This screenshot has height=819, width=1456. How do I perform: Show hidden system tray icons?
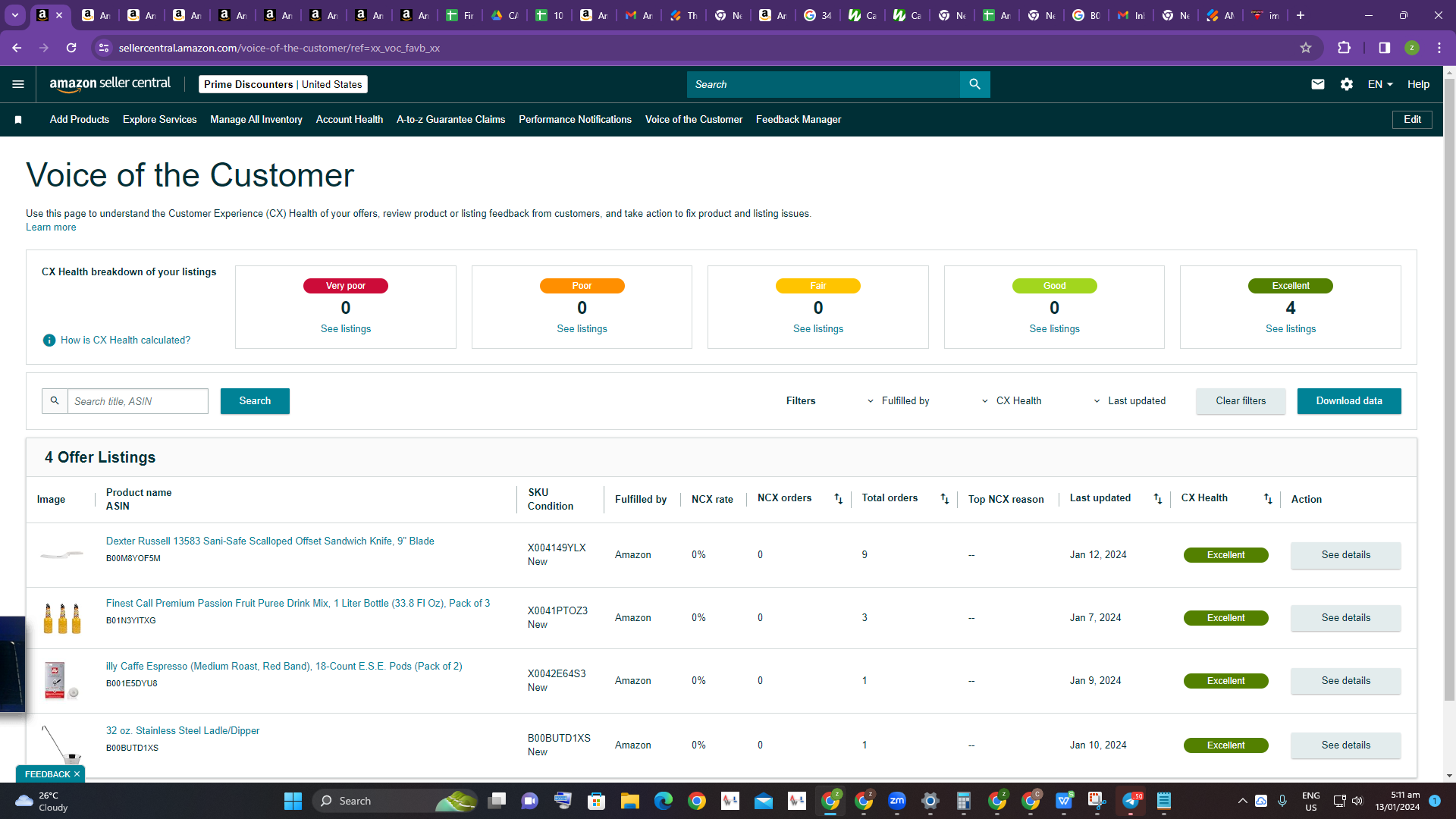point(1242,801)
